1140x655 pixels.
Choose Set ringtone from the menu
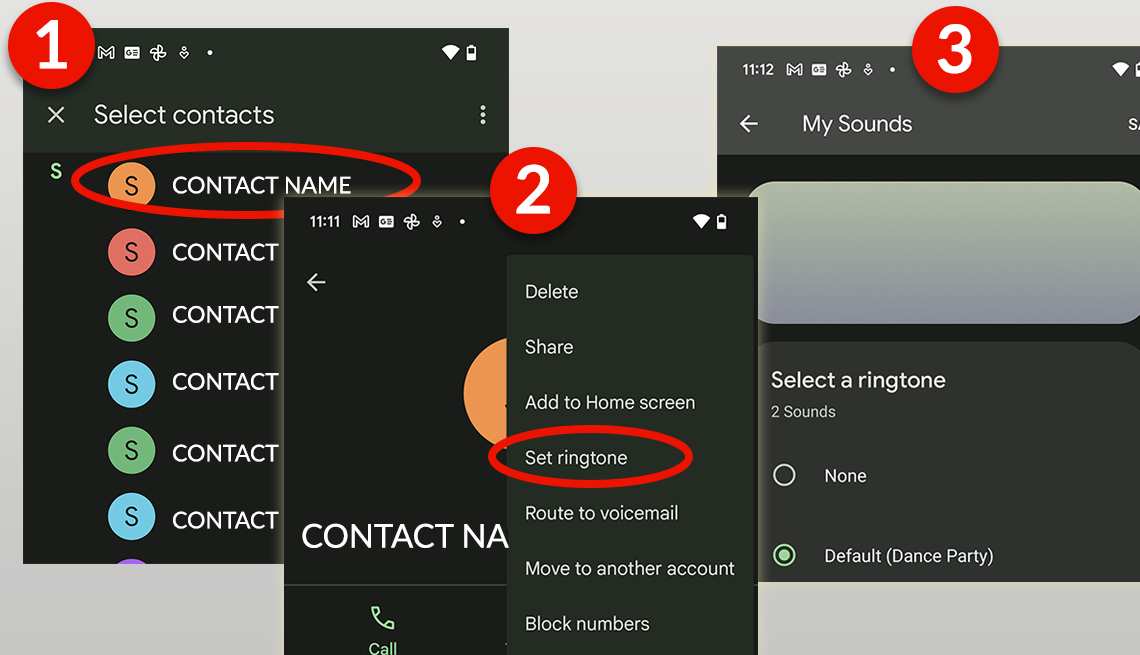[577, 458]
